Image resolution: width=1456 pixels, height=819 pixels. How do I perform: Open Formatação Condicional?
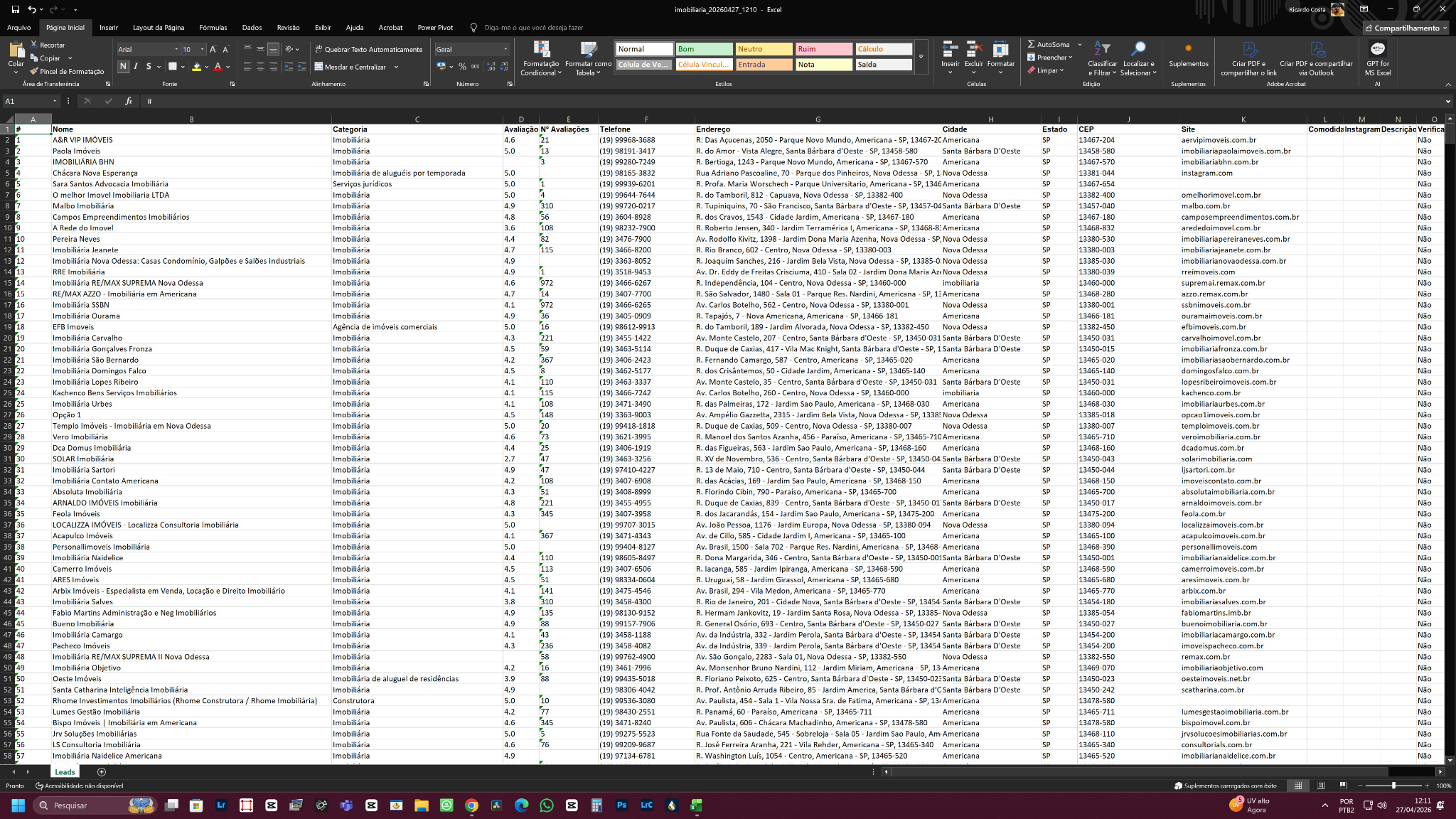pos(541,58)
